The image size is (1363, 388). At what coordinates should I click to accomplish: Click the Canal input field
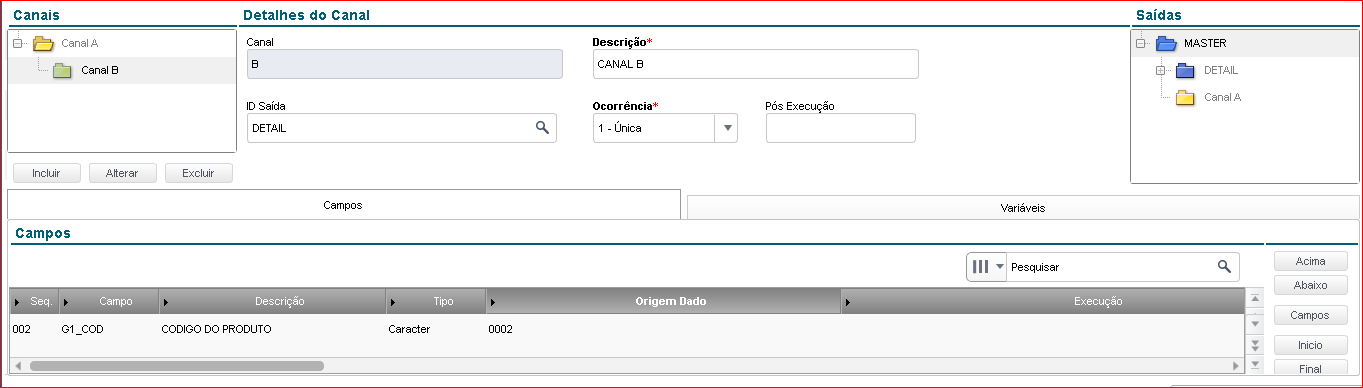point(404,64)
